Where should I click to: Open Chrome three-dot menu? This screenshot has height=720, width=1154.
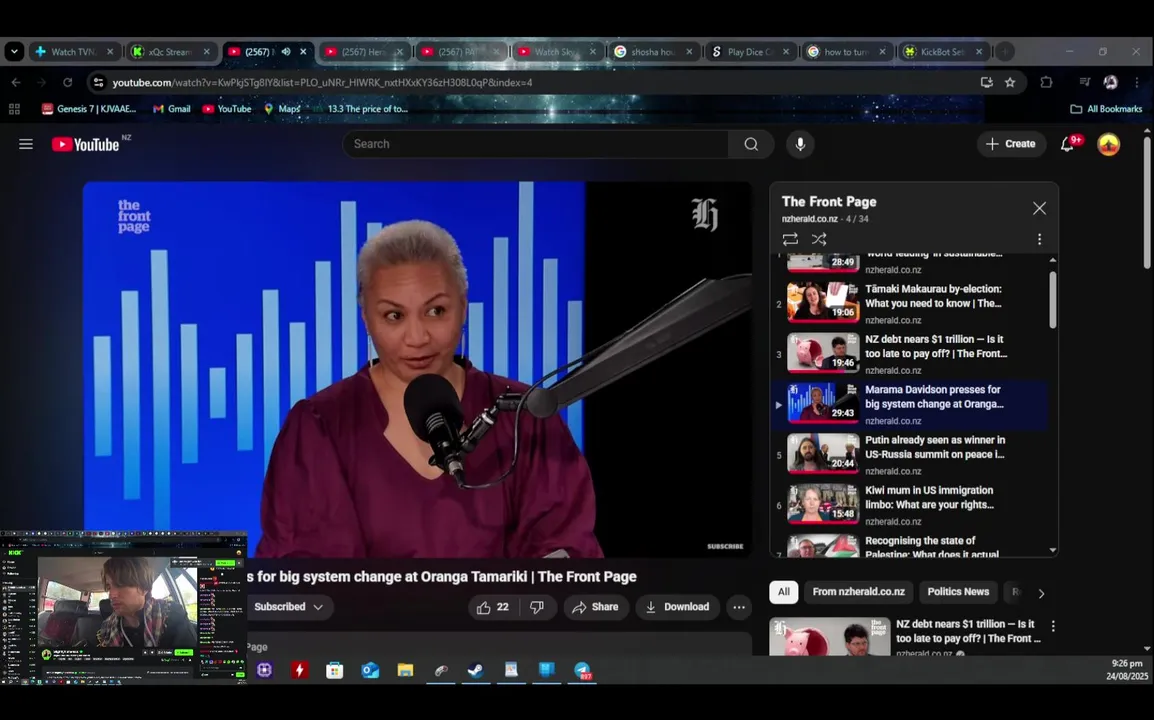pos(1136,82)
